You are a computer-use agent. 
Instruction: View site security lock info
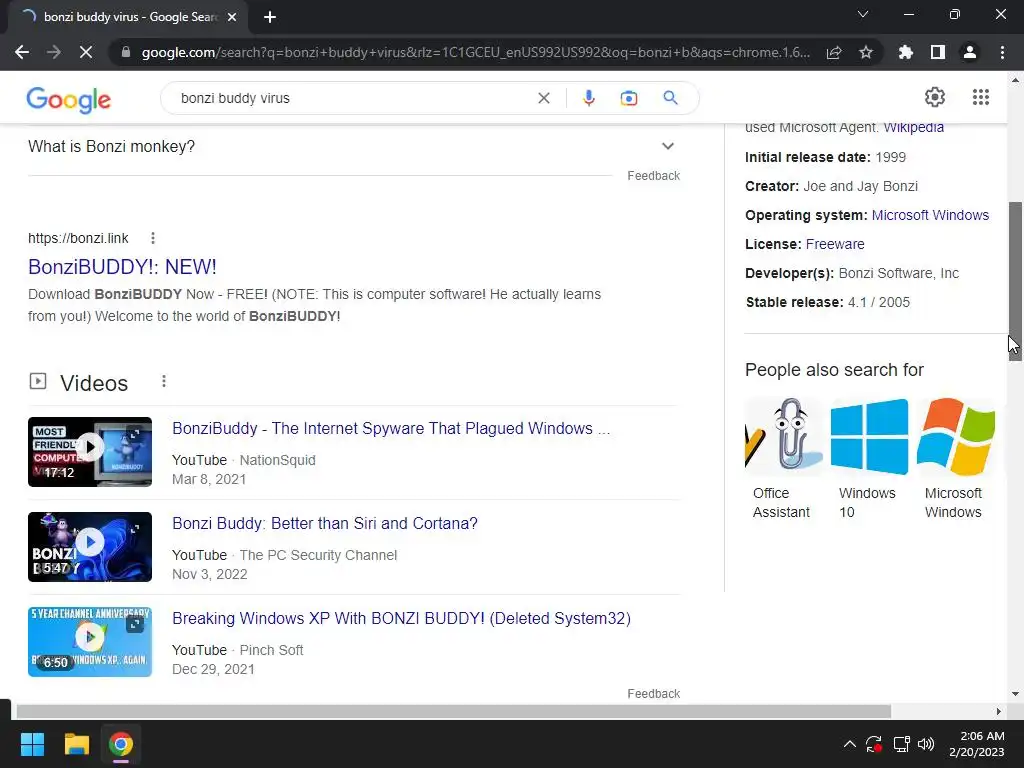[126, 52]
